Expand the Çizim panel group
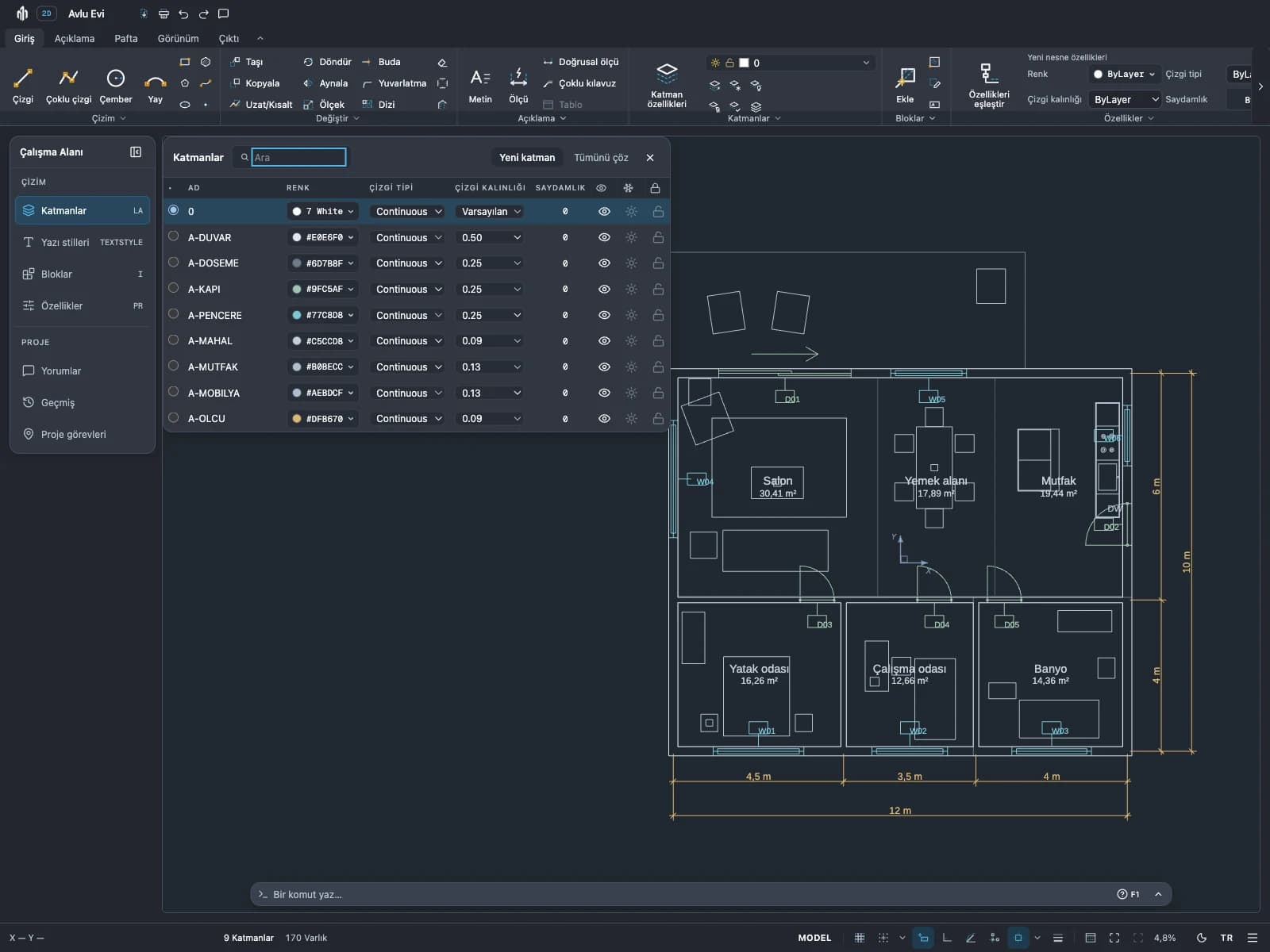Image resolution: width=1270 pixels, height=952 pixels. pos(109,118)
